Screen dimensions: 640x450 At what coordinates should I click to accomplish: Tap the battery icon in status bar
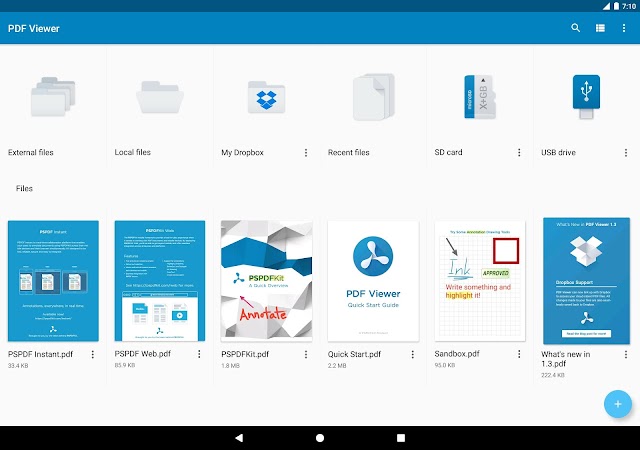click(x=616, y=6)
